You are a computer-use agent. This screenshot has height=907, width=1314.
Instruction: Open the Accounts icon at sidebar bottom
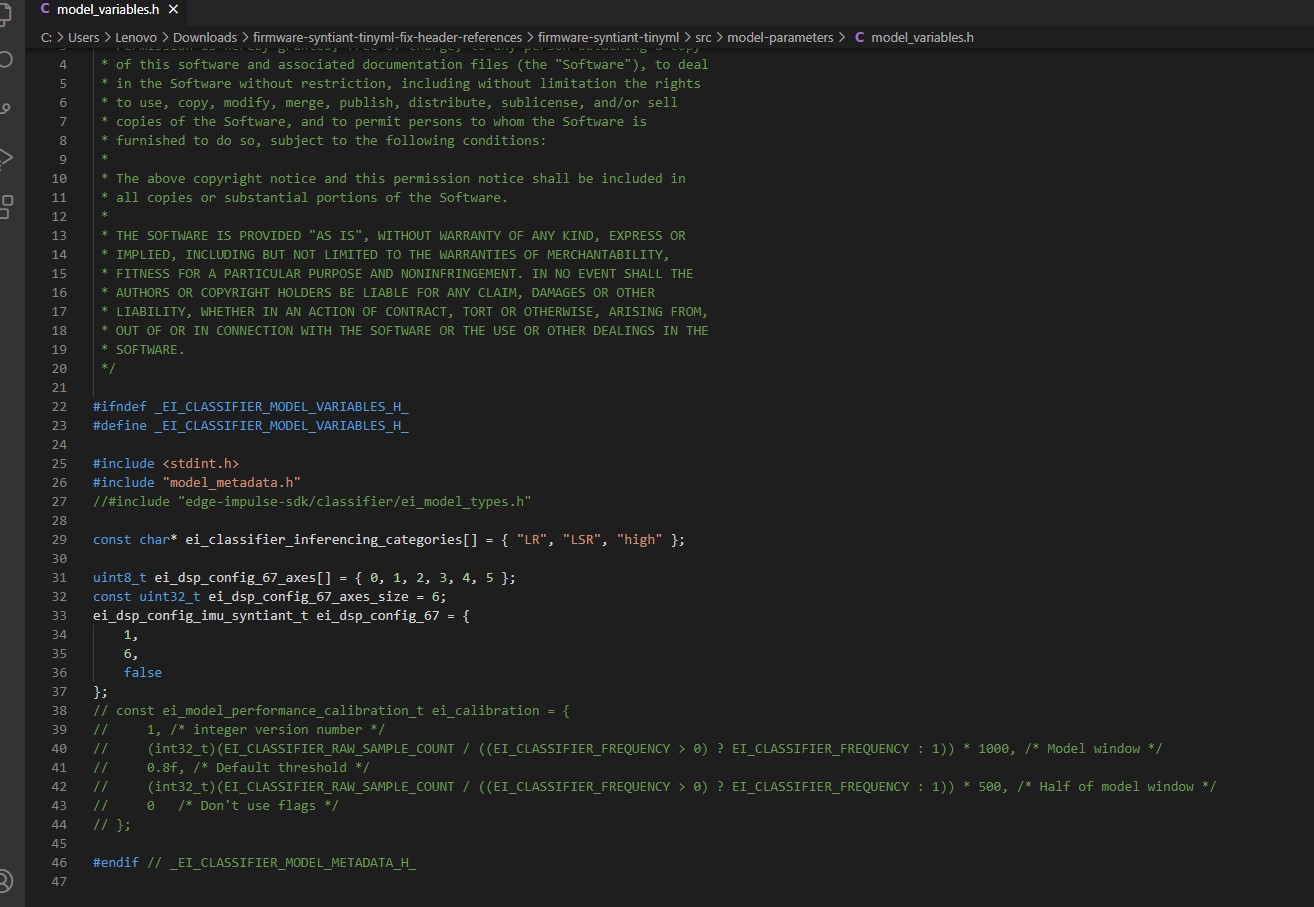click(x=5, y=881)
